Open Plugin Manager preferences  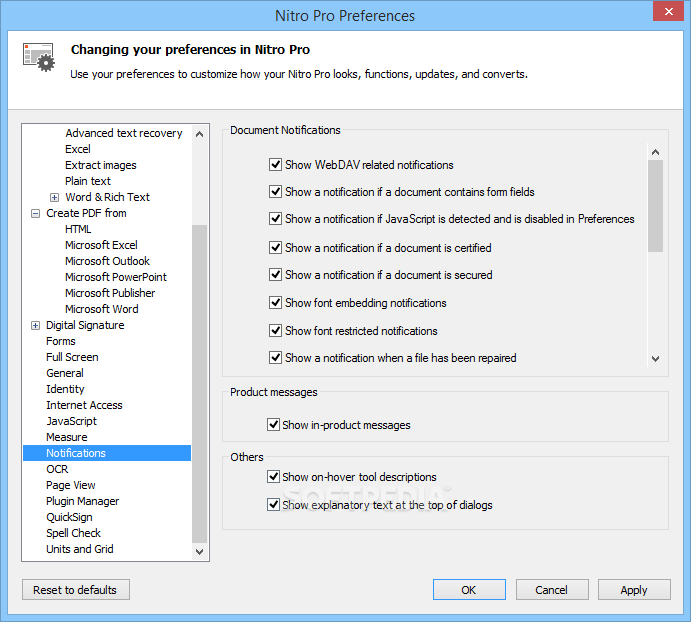pos(82,501)
